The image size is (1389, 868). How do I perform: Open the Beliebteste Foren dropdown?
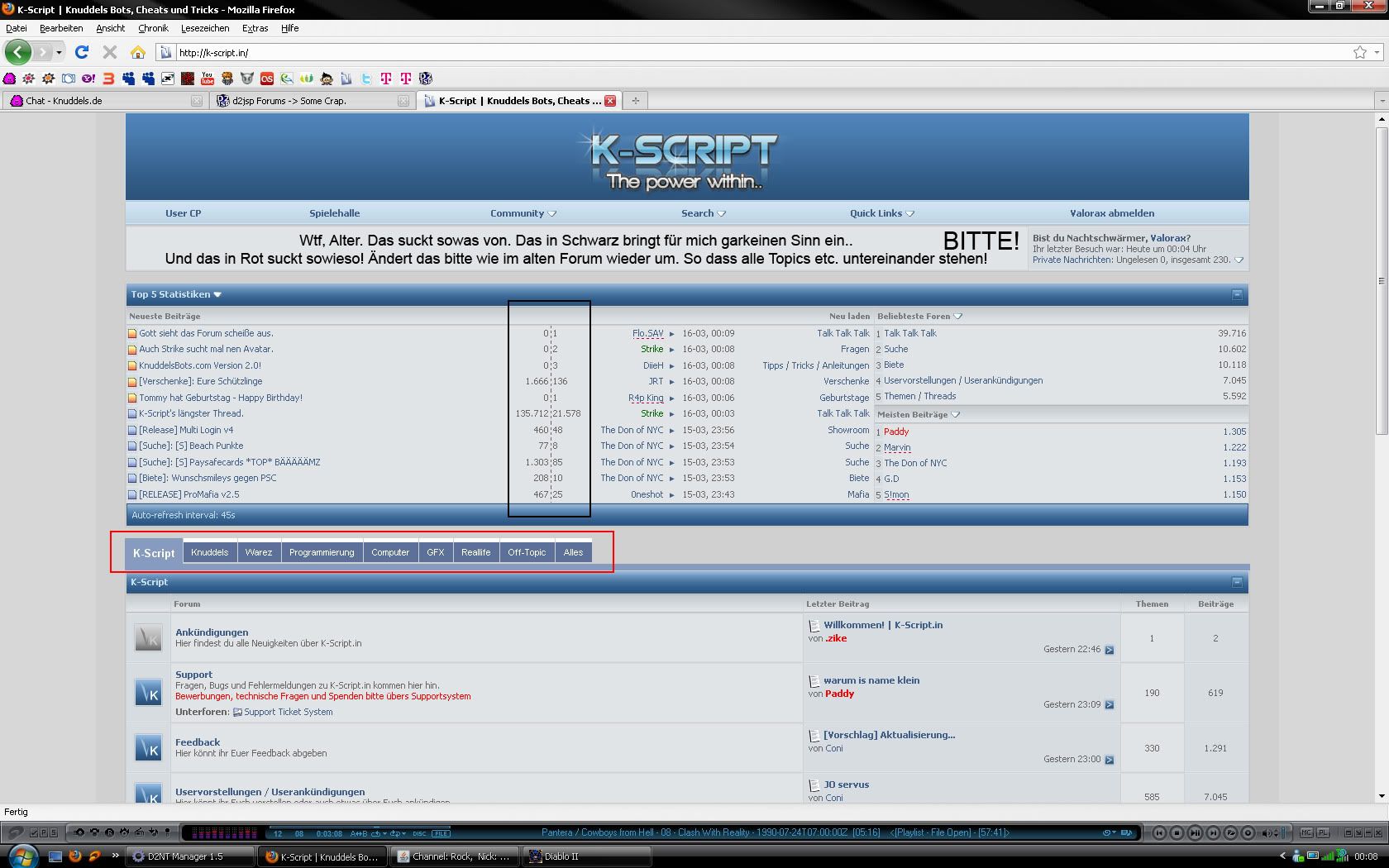(957, 317)
